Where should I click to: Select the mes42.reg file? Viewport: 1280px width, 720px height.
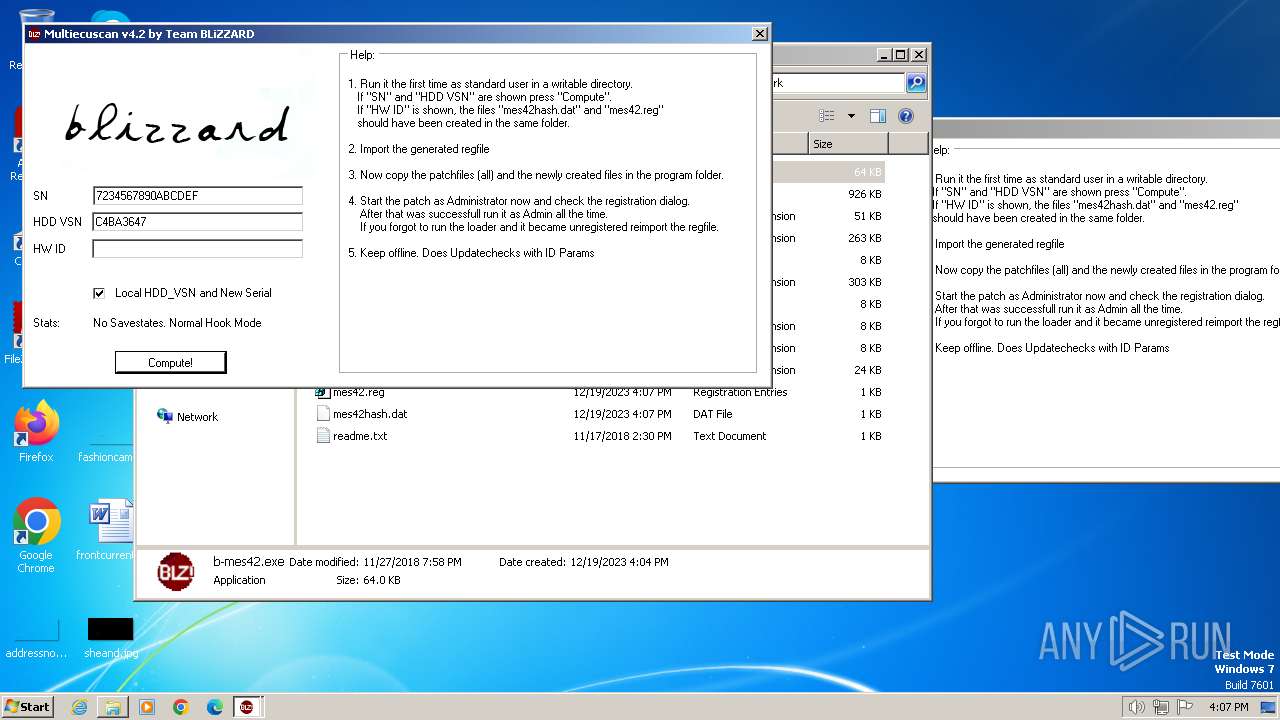point(358,392)
